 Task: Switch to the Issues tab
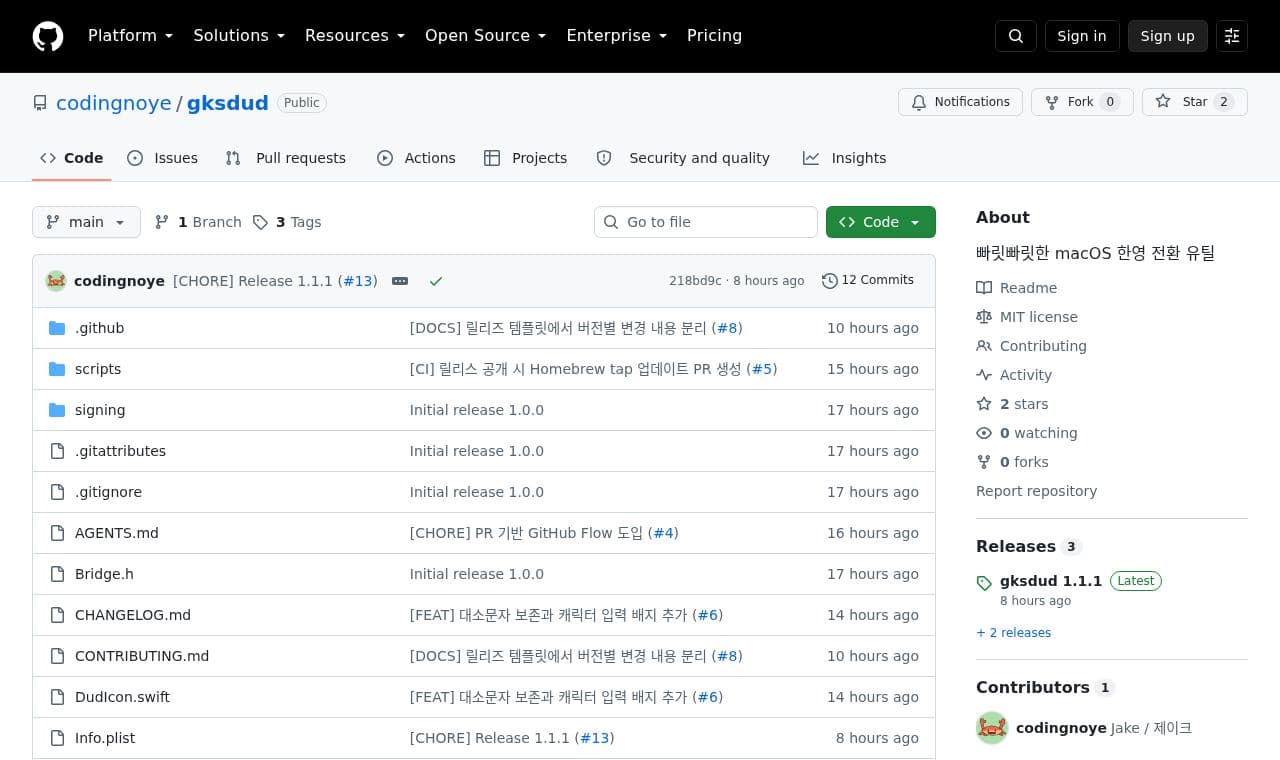[163, 158]
